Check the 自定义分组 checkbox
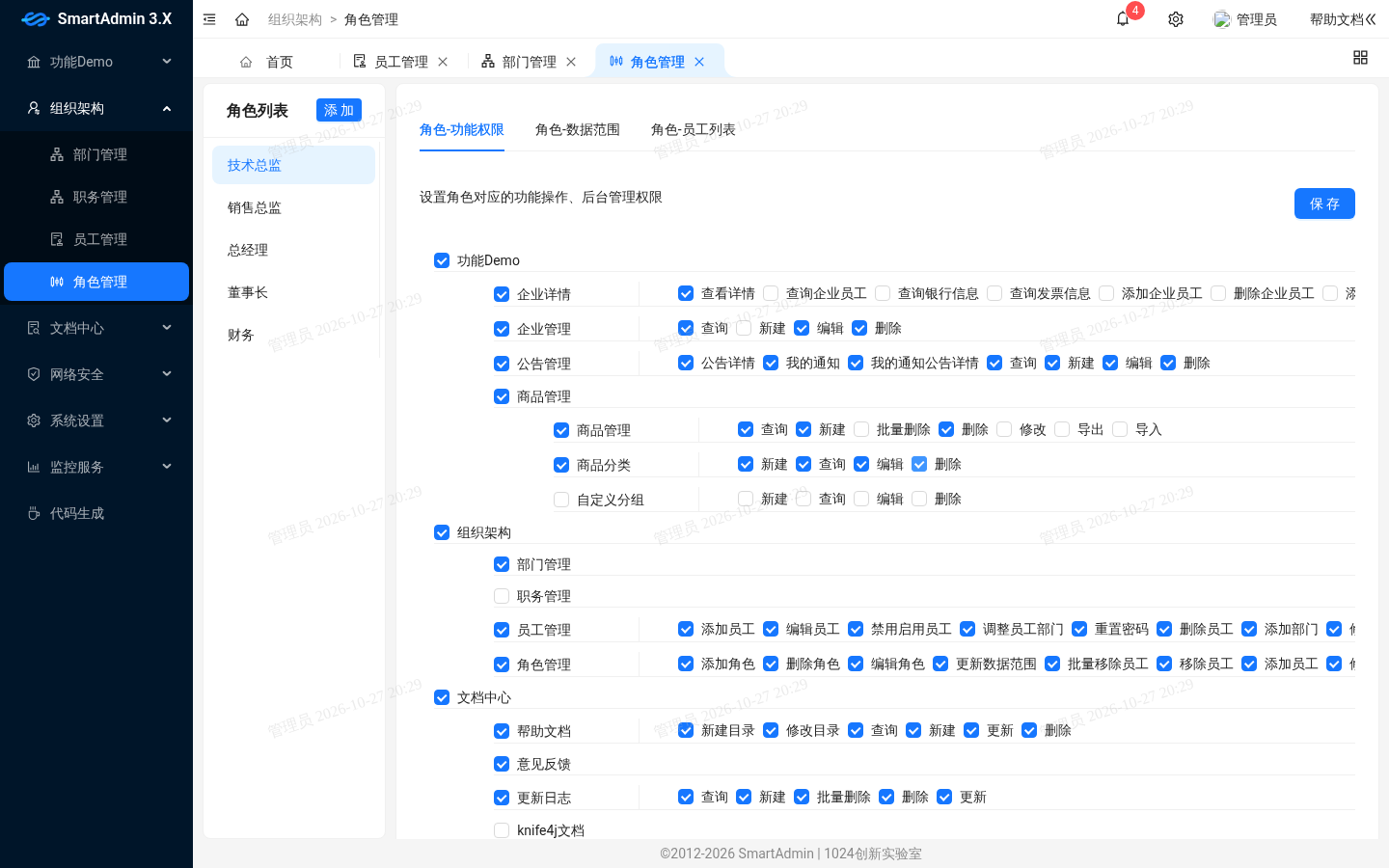The image size is (1389, 868). point(561,500)
